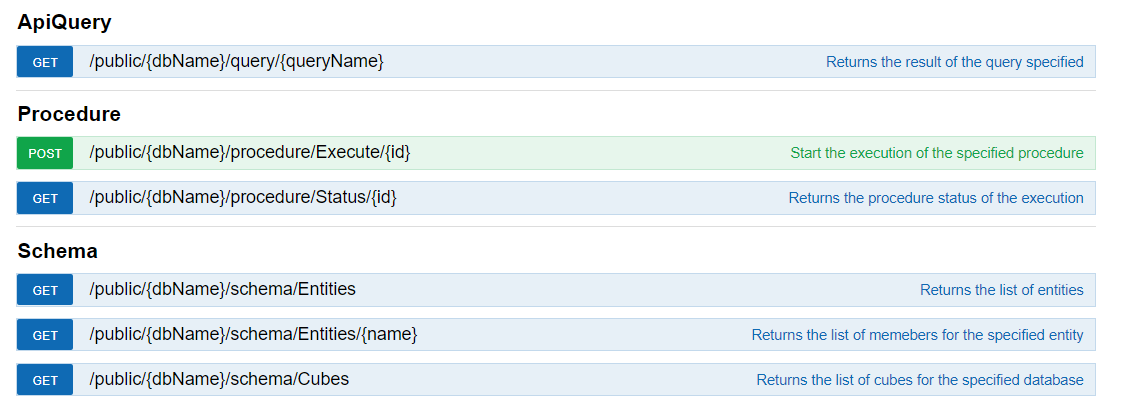Collapse the Schema section heading
The image size is (1121, 416).
tap(57, 251)
